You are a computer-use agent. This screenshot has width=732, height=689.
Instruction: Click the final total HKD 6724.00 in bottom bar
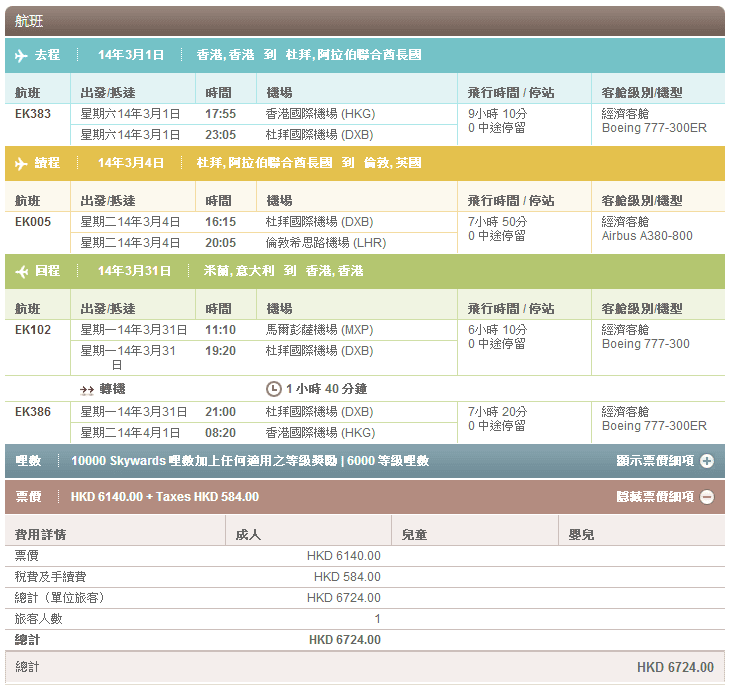pos(675,667)
